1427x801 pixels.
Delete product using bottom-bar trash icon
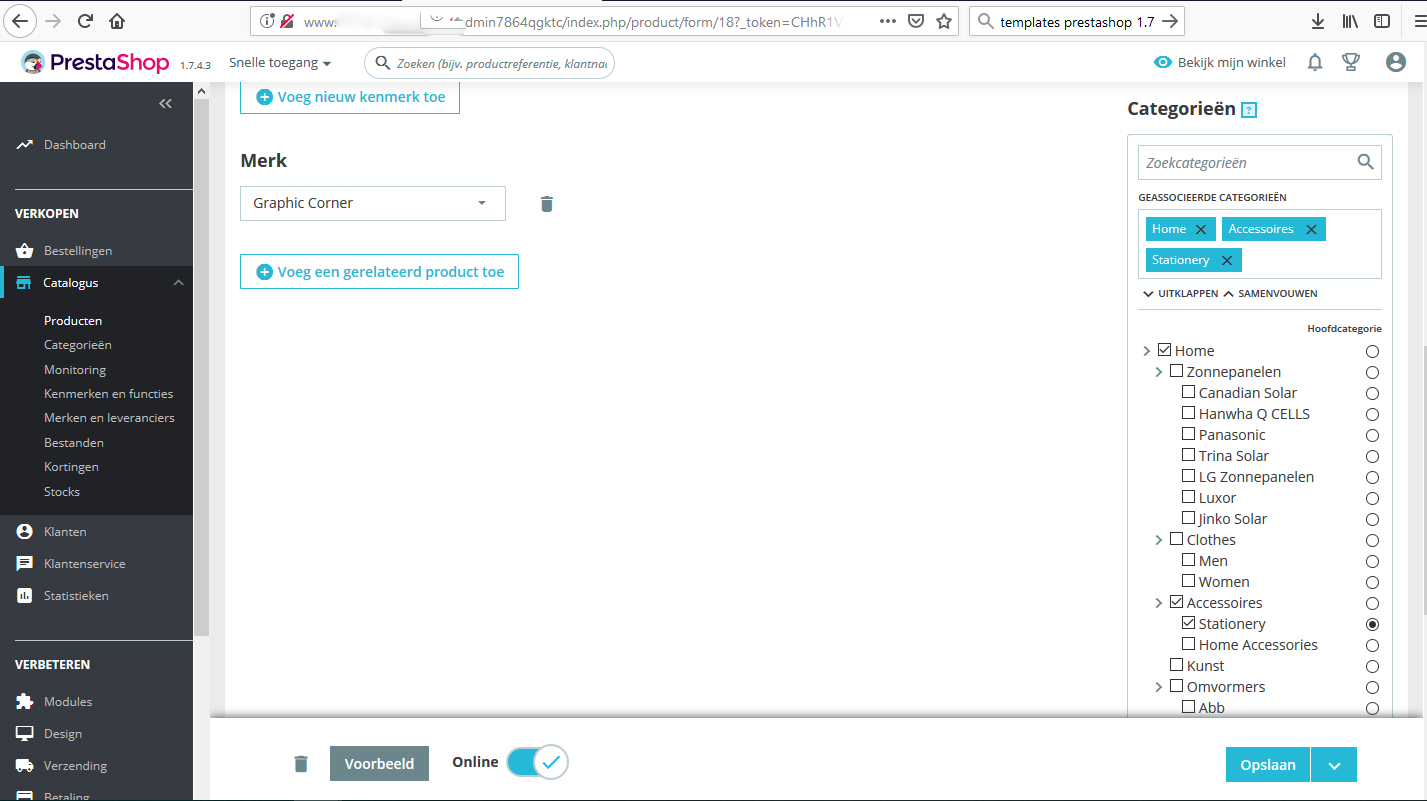(301, 764)
